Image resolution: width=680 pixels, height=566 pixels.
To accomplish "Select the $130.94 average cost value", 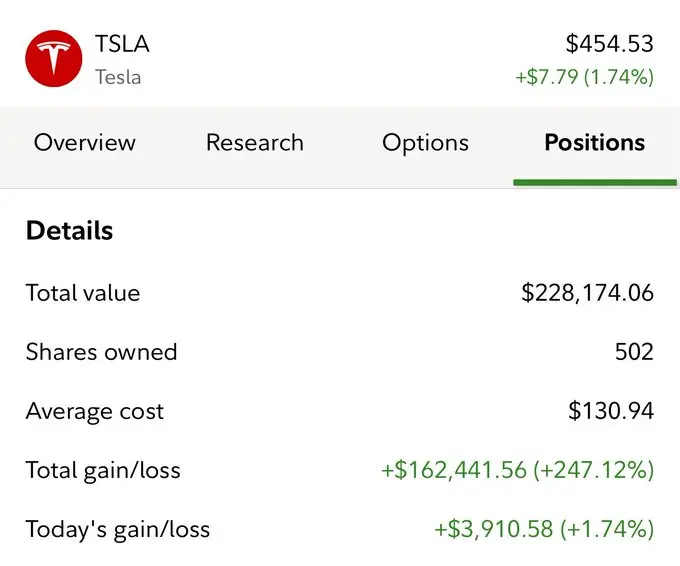I will point(610,411).
